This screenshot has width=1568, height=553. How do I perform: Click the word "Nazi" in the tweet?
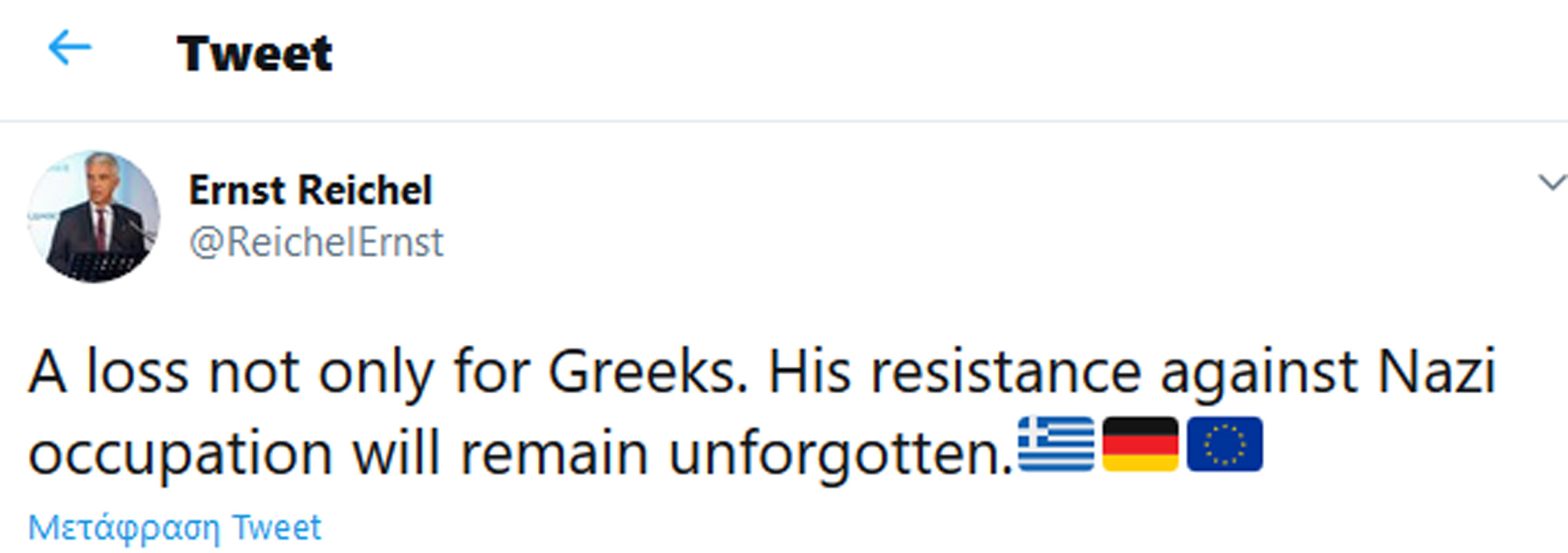1435,373
